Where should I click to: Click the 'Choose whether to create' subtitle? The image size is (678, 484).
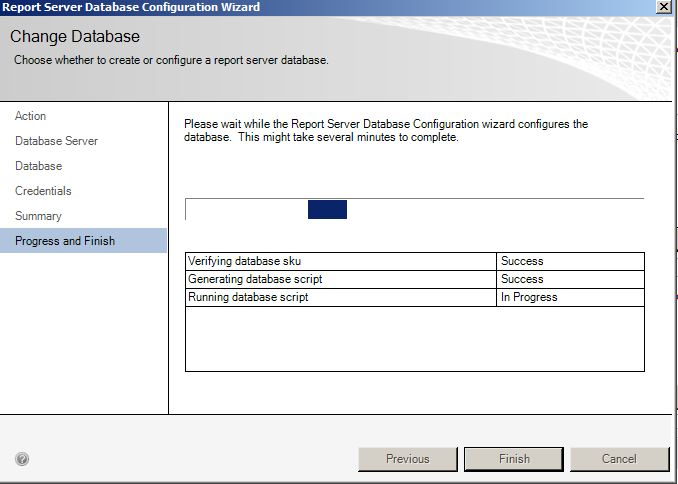click(x=171, y=60)
